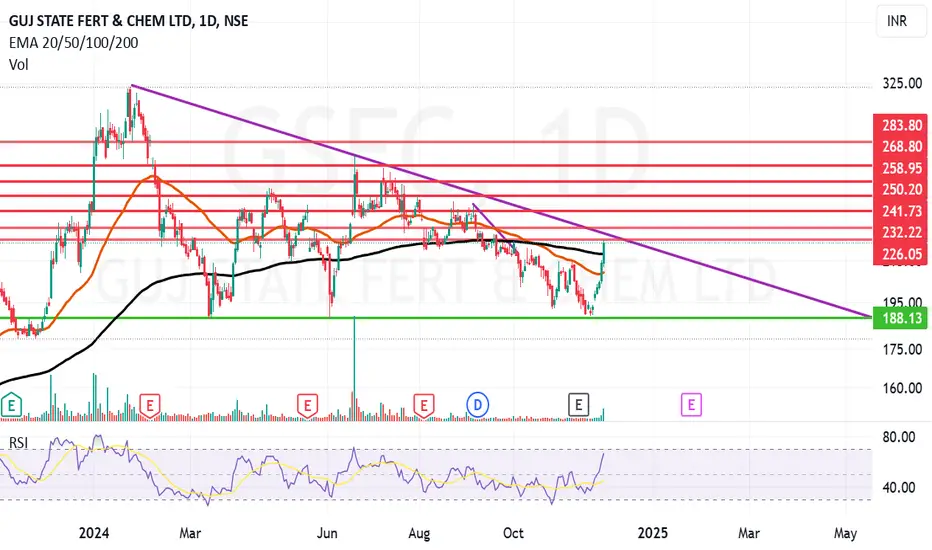Click the Aug time axis label
The width and height of the screenshot is (932, 550).
[x=419, y=533]
